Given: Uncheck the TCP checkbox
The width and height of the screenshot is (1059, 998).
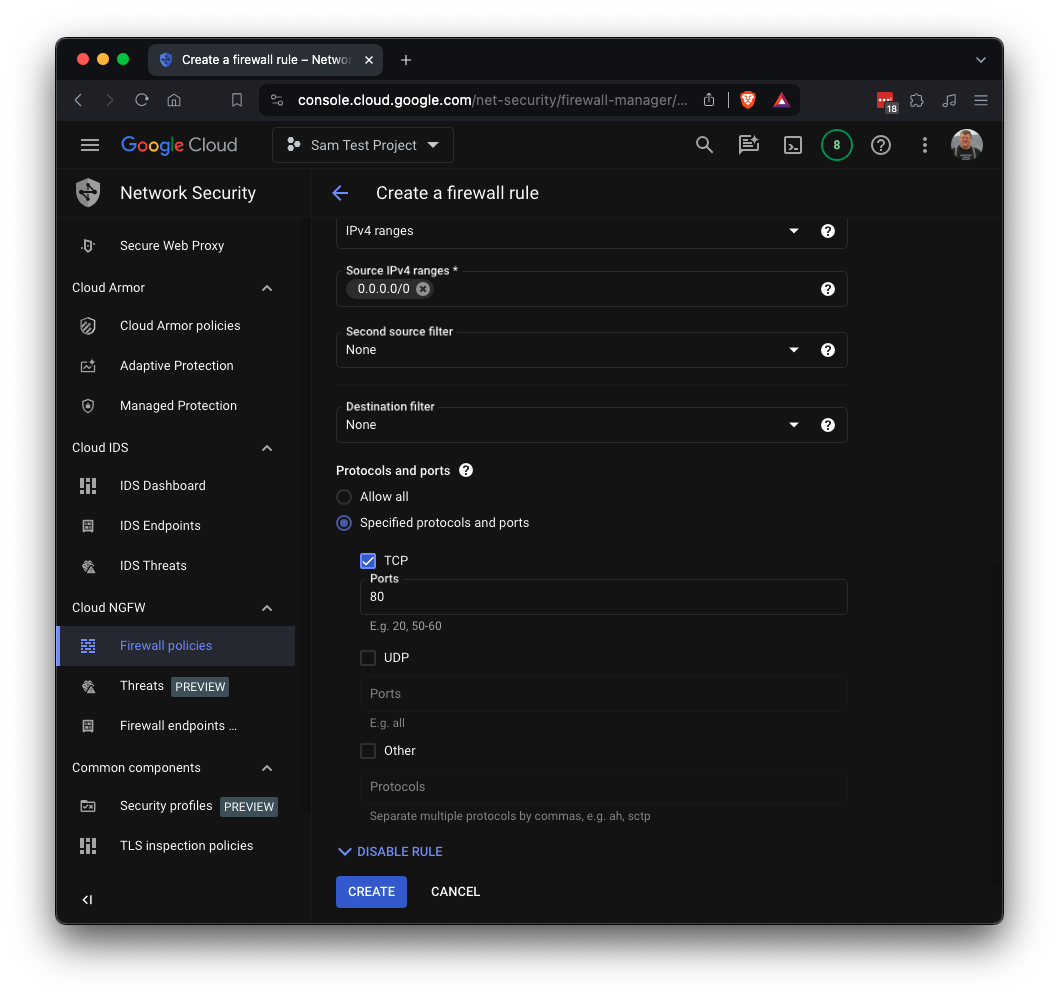Looking at the screenshot, I should point(368,561).
